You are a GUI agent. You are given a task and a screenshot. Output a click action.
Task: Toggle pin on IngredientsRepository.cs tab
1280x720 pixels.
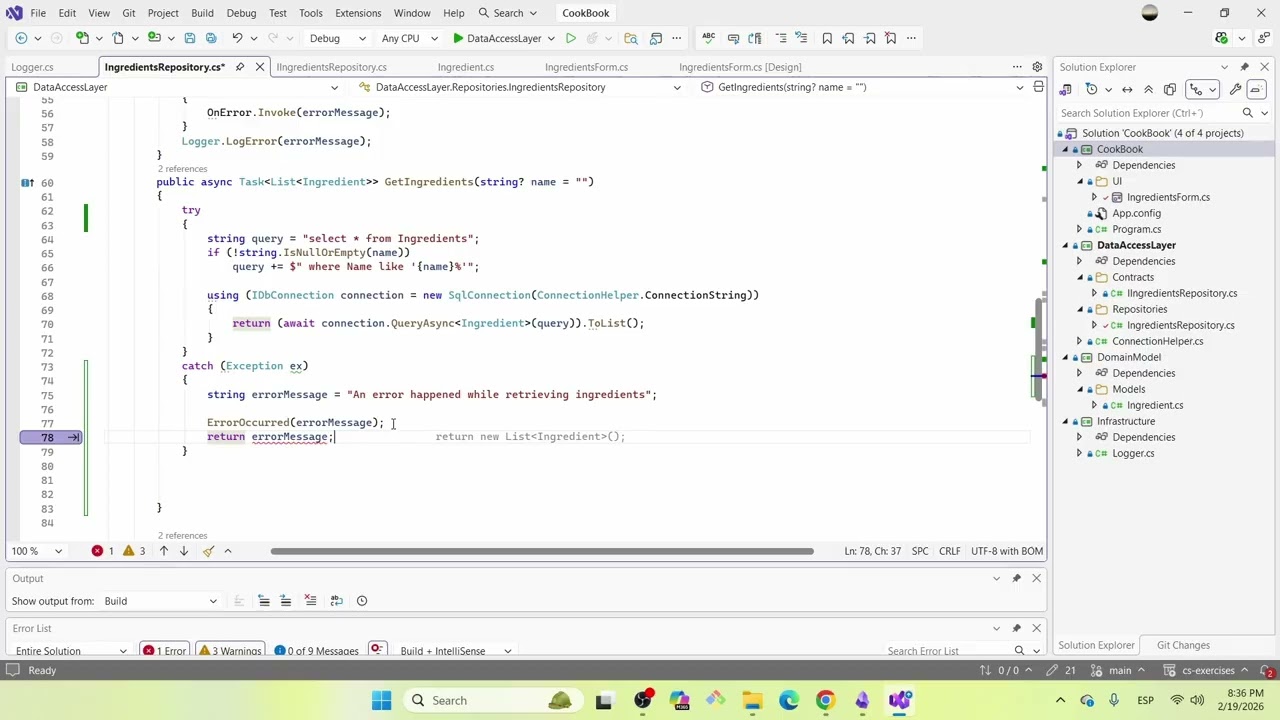[240, 67]
